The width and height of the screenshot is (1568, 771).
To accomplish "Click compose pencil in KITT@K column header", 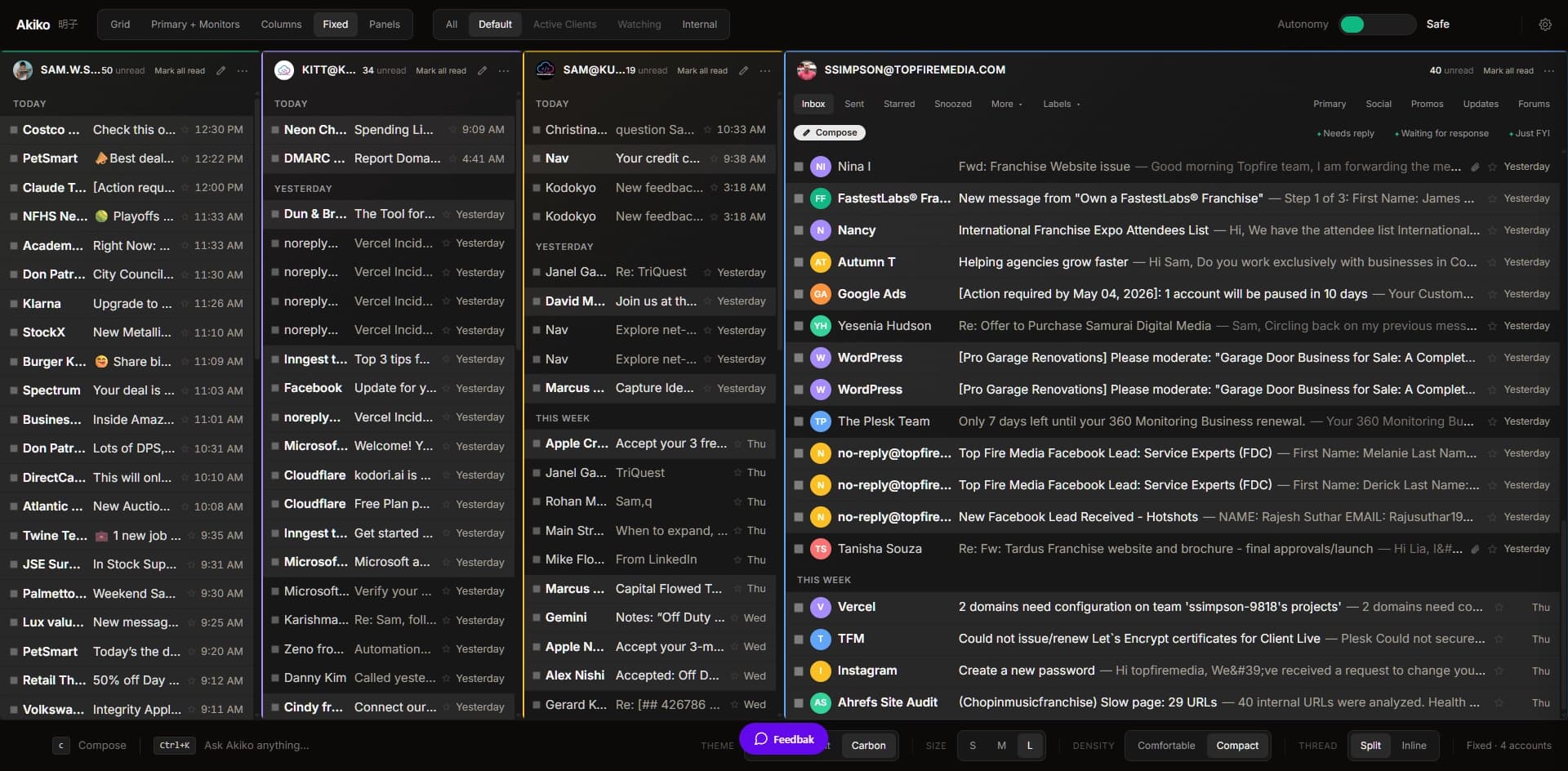I will click(482, 71).
